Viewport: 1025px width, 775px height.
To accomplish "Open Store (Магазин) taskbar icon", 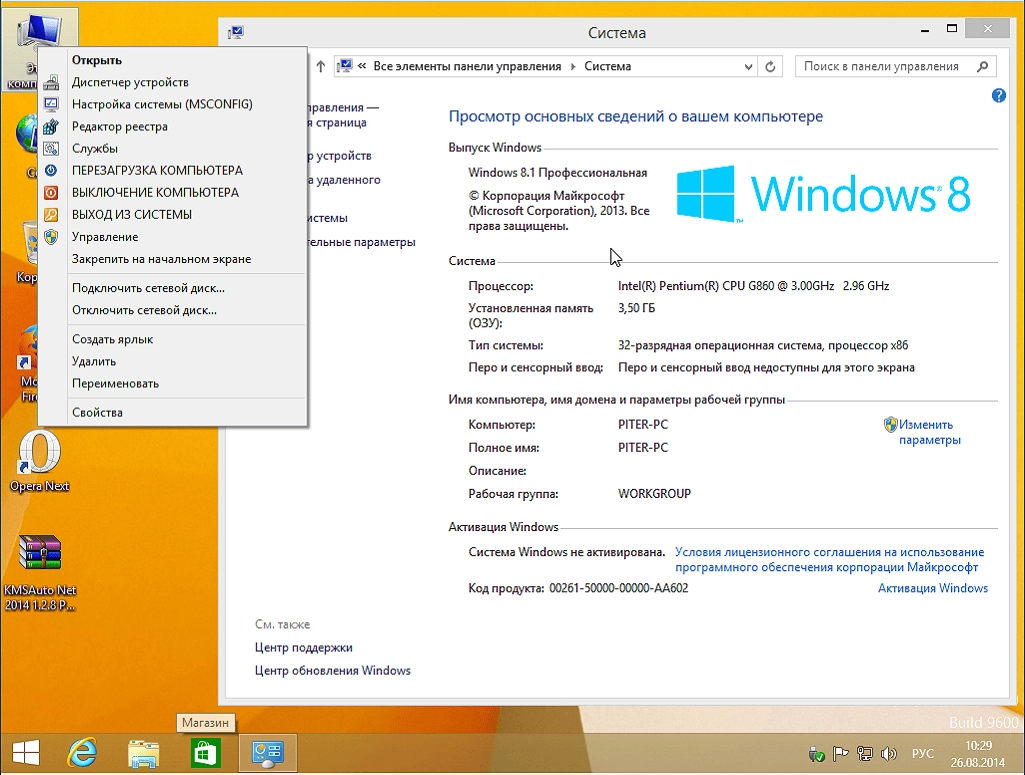I will [x=205, y=753].
